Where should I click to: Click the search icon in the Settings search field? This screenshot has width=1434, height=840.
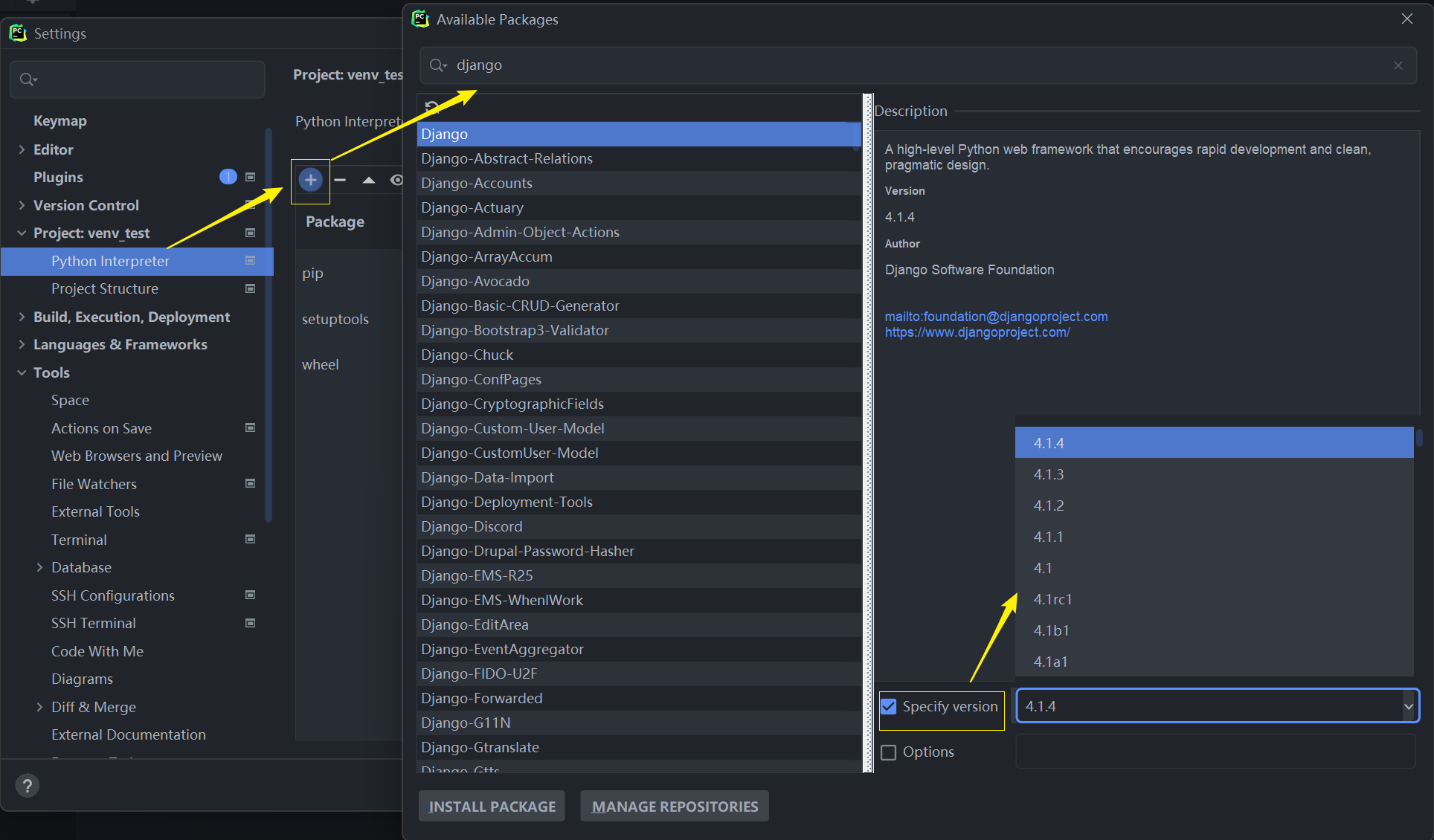point(28,80)
